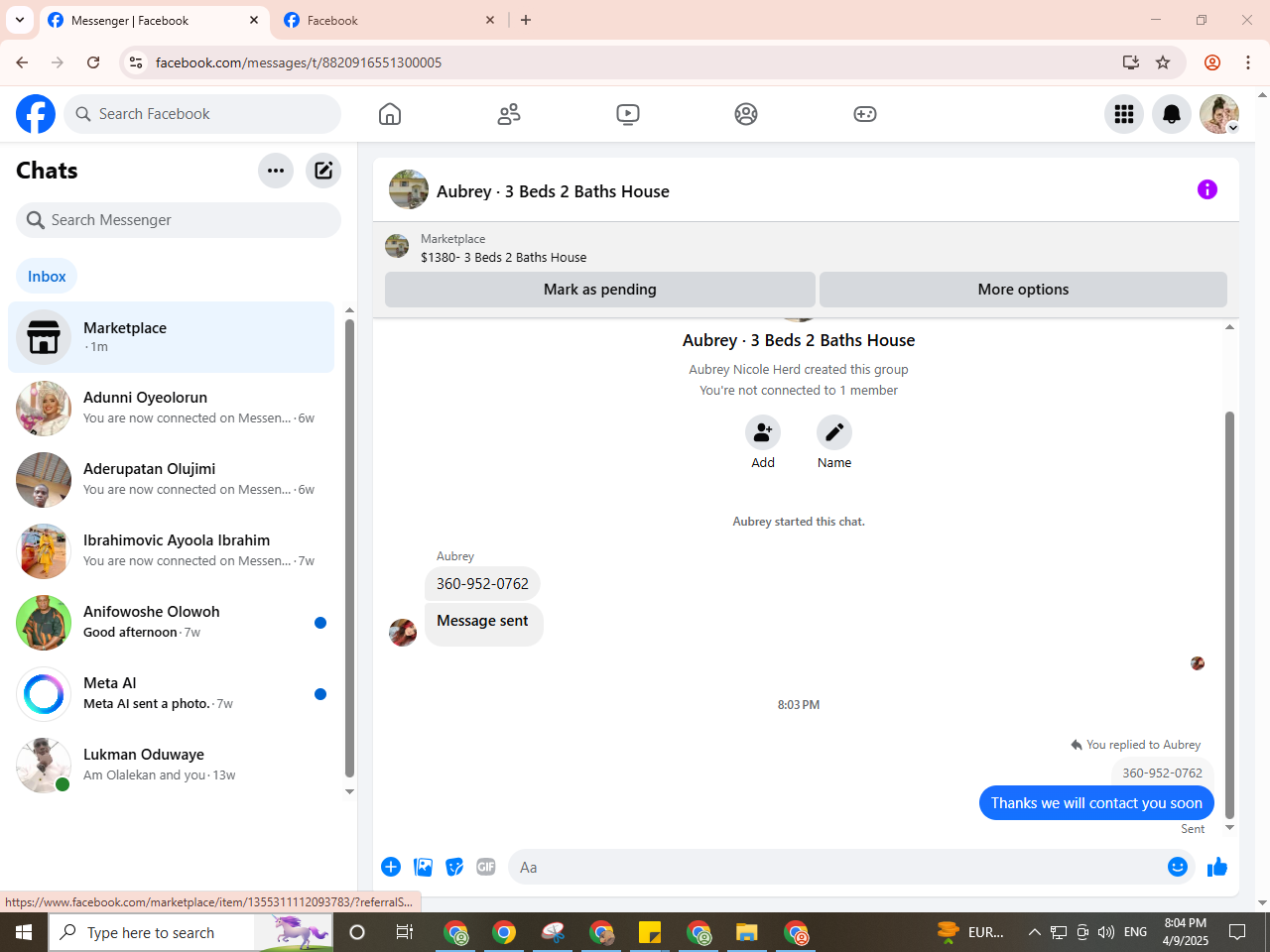Screen dimensions: 1270x952
Task: Open chat with Adunni Oyeolorun
Action: pos(172,409)
